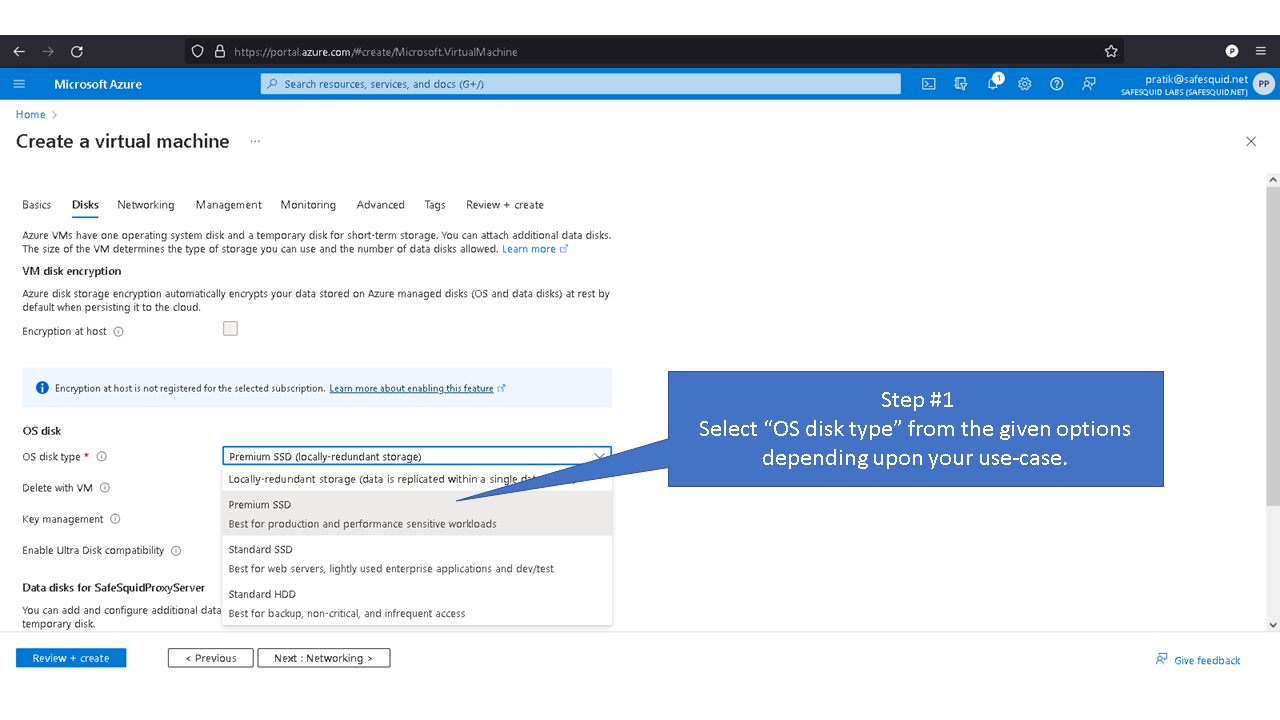This screenshot has width=1280, height=720.
Task: Bookmark this page with the star icon
Action: (1111, 51)
